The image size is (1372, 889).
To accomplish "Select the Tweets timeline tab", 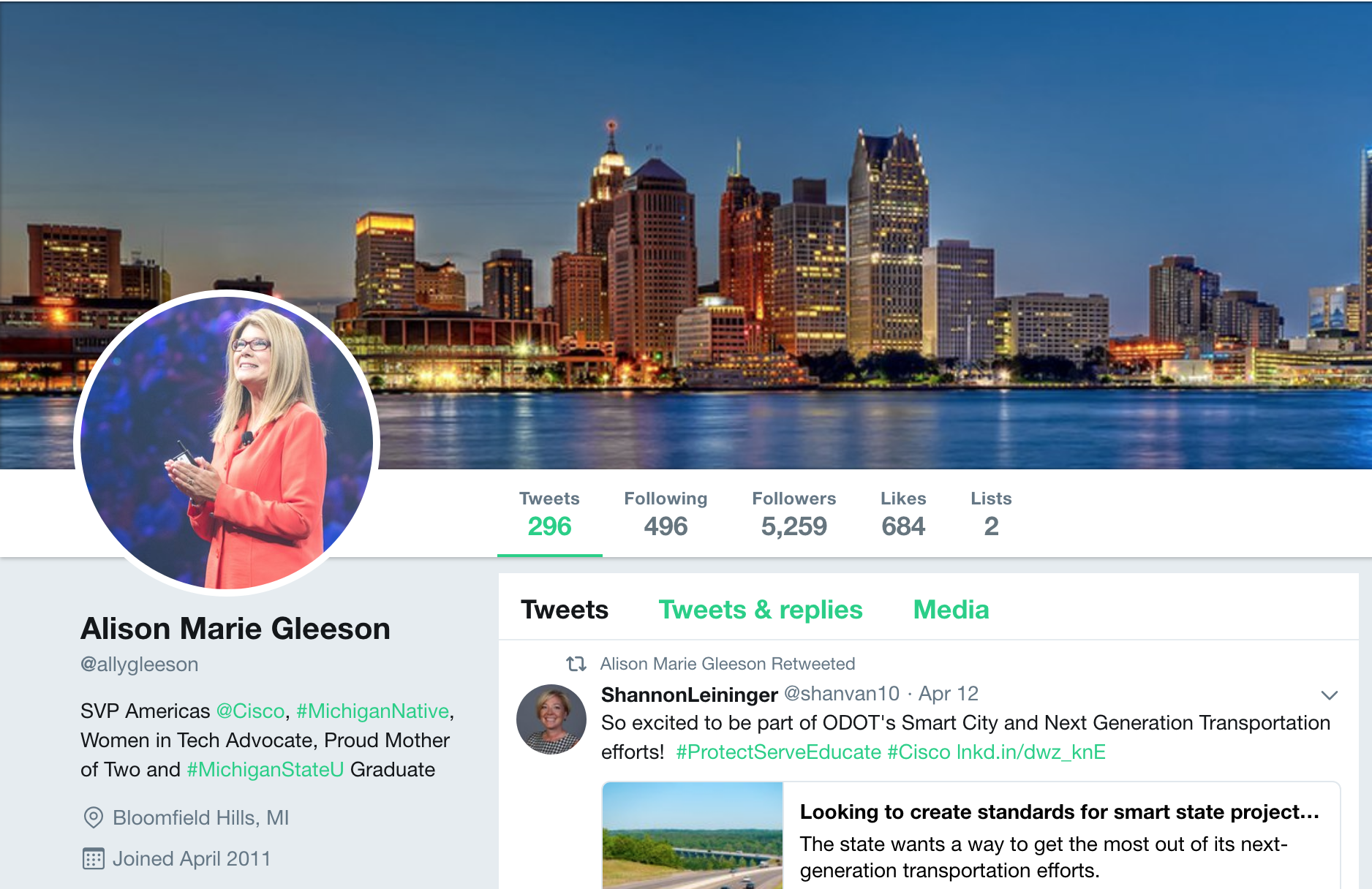I will (x=564, y=610).
